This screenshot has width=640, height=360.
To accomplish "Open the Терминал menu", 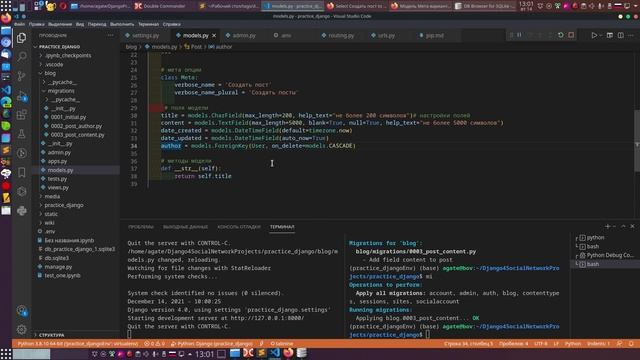I will (148, 24).
